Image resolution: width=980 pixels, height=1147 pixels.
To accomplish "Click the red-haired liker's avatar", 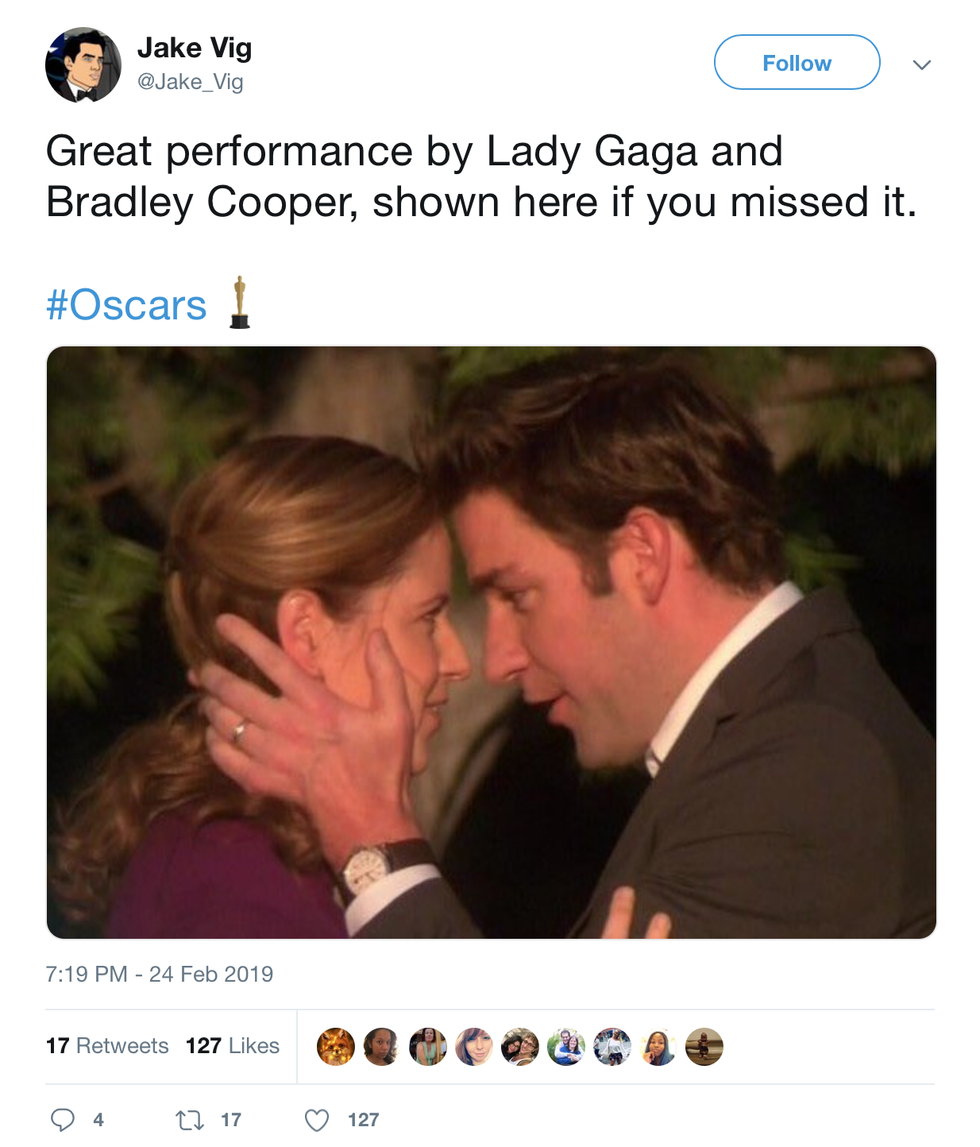I will (474, 1047).
